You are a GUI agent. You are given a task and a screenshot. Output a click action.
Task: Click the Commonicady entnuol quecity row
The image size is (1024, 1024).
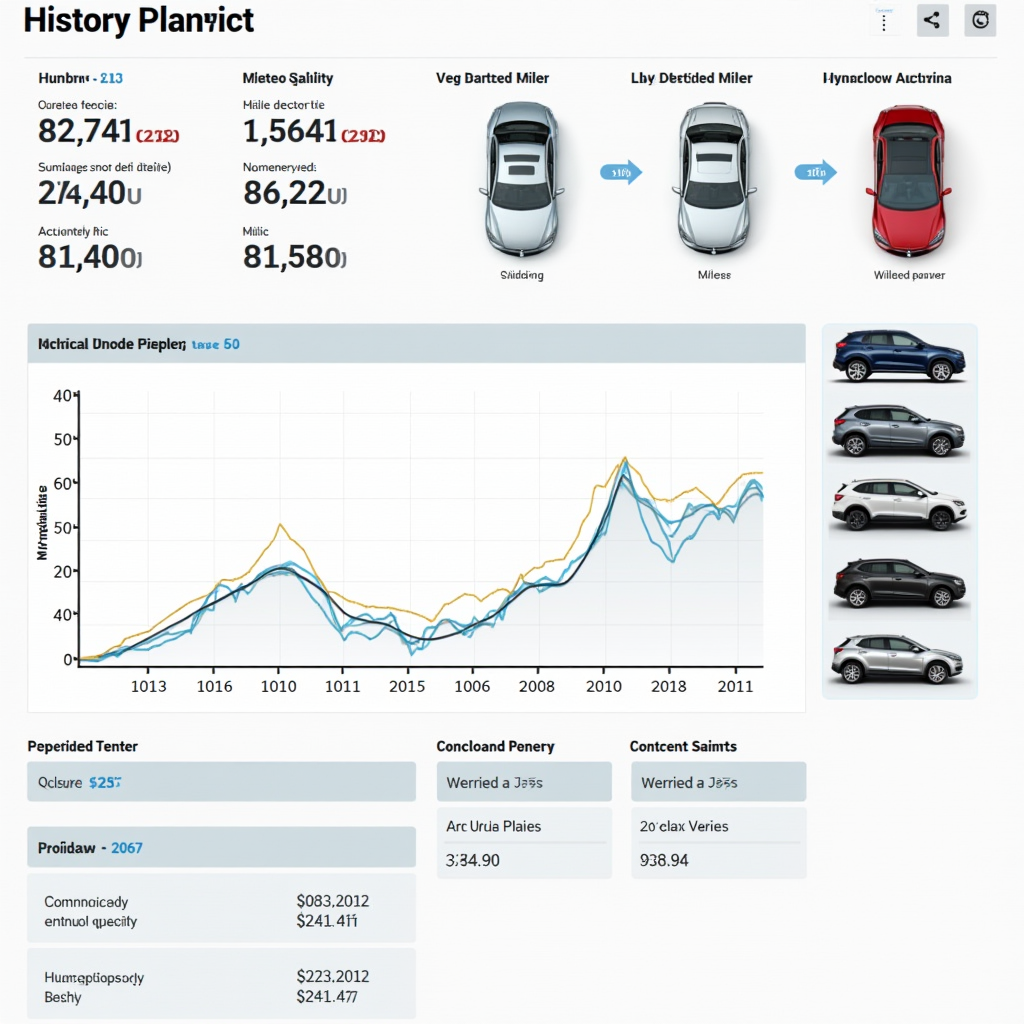coord(221,911)
